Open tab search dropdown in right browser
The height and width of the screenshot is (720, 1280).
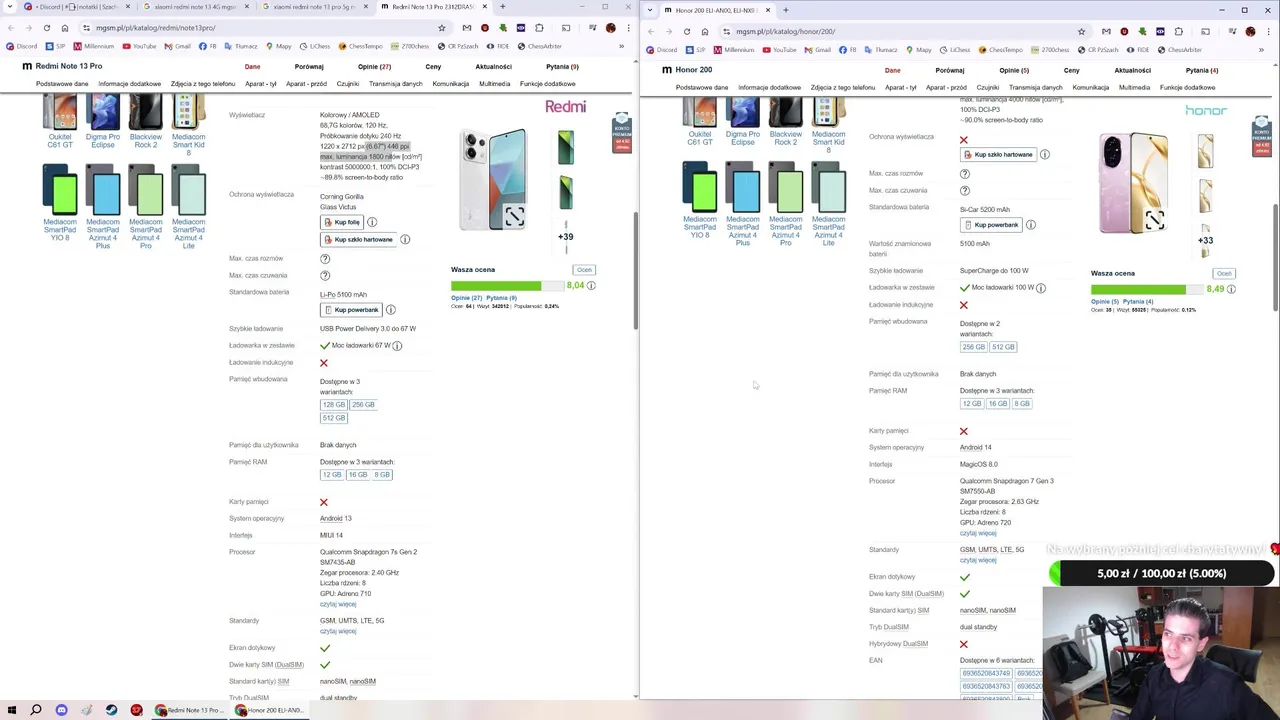[x=651, y=10]
